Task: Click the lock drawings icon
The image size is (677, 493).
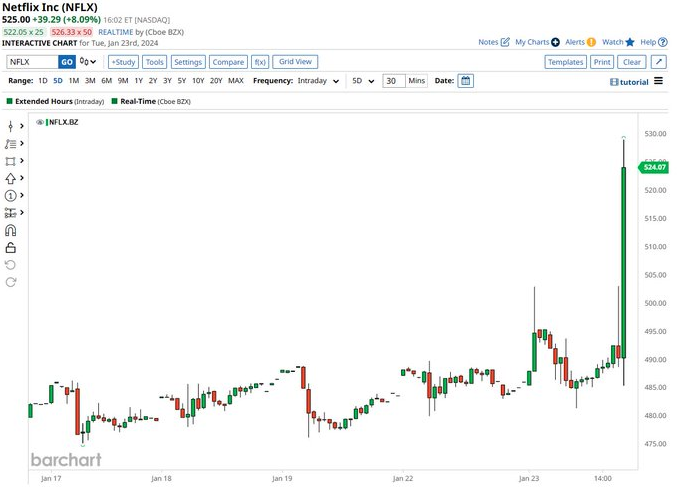Action: [11, 247]
